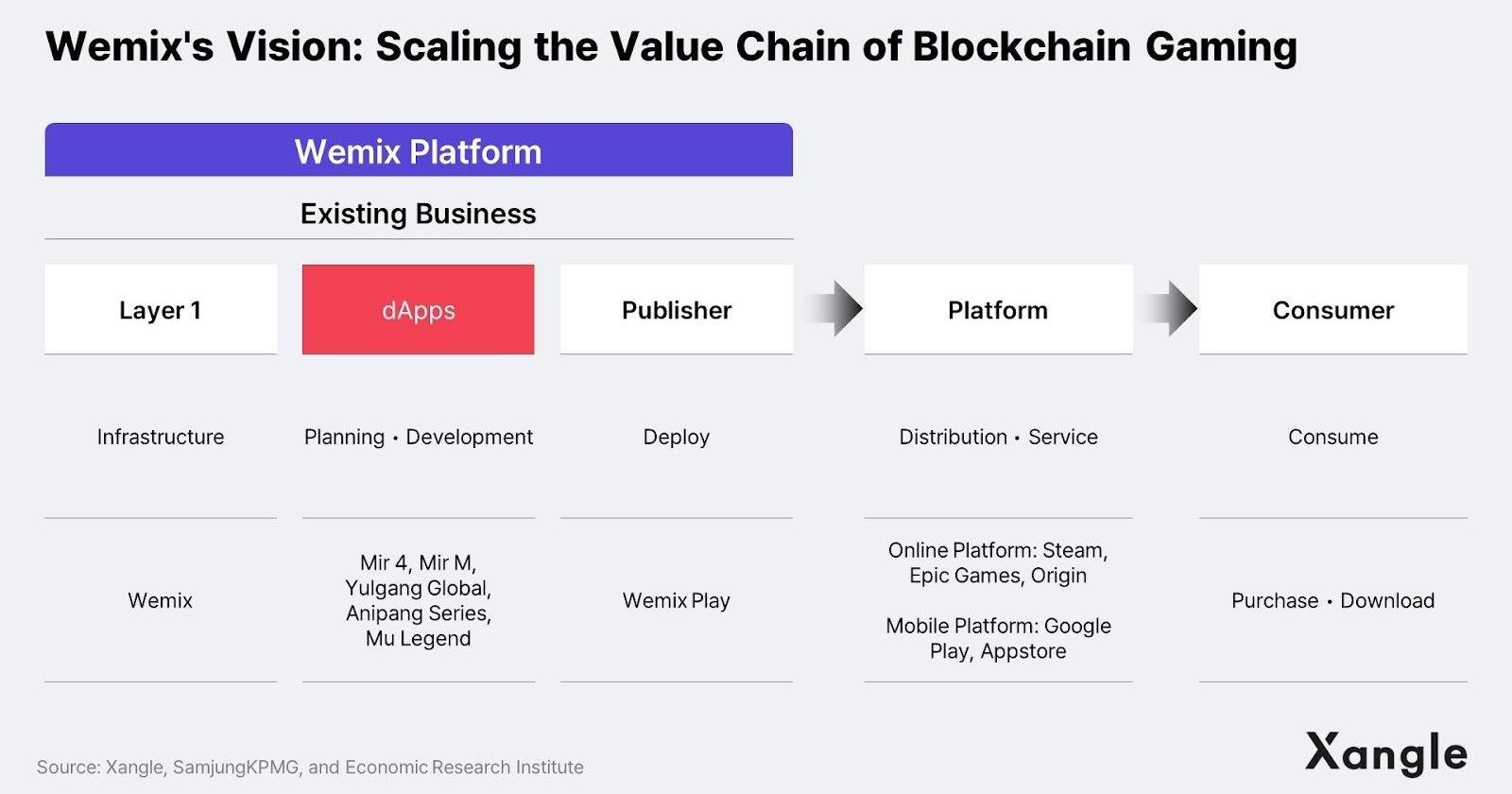The height and width of the screenshot is (794, 1512).
Task: Click the Wemix Play text
Action: point(677,600)
